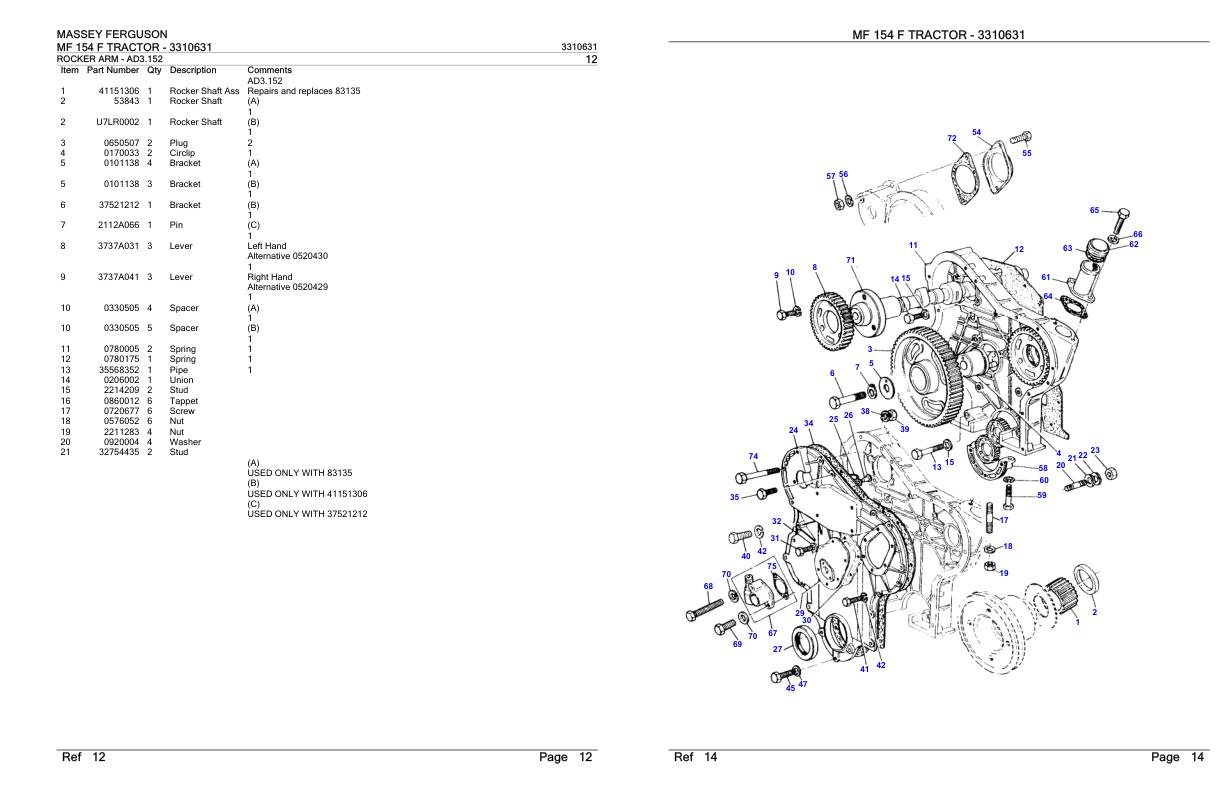
Task: Click 'Repairs and replaces 83135' comment
Action: coord(304,91)
